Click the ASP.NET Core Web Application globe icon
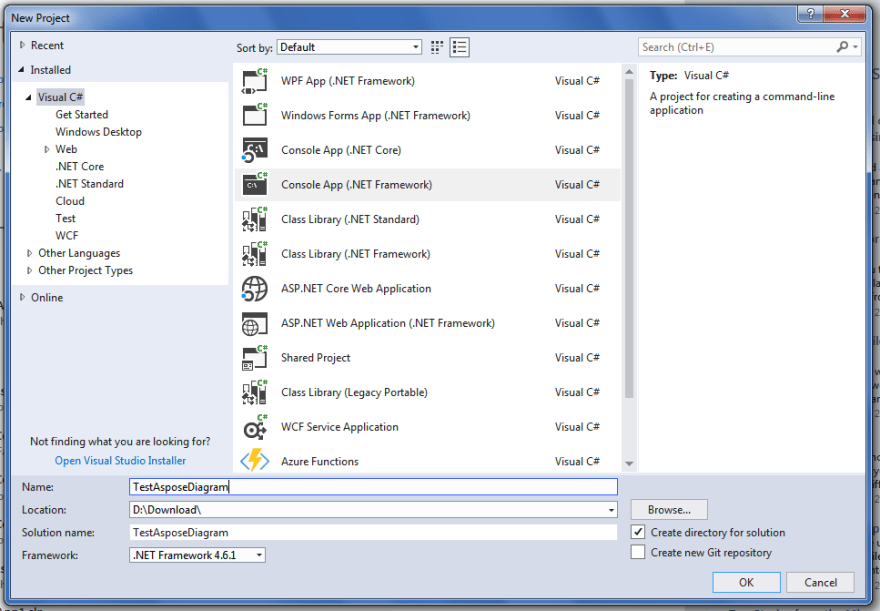880x611 pixels. point(255,288)
